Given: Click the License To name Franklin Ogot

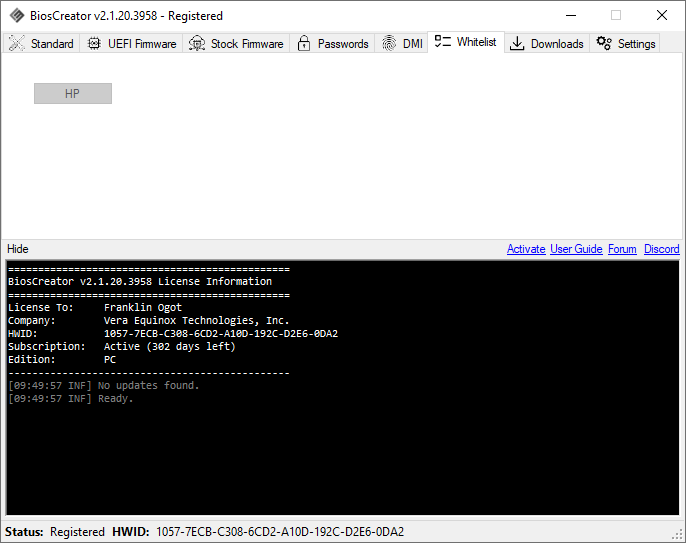Looking at the screenshot, I should pos(143,307).
